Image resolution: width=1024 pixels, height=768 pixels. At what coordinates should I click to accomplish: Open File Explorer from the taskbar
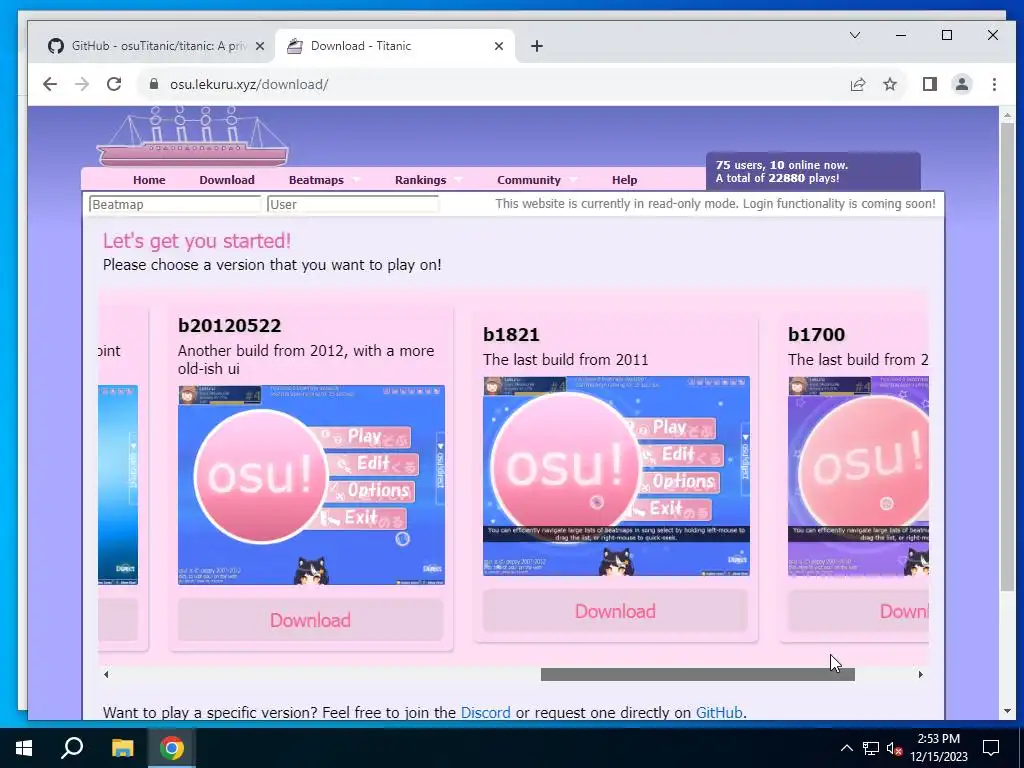pyautogui.click(x=122, y=748)
